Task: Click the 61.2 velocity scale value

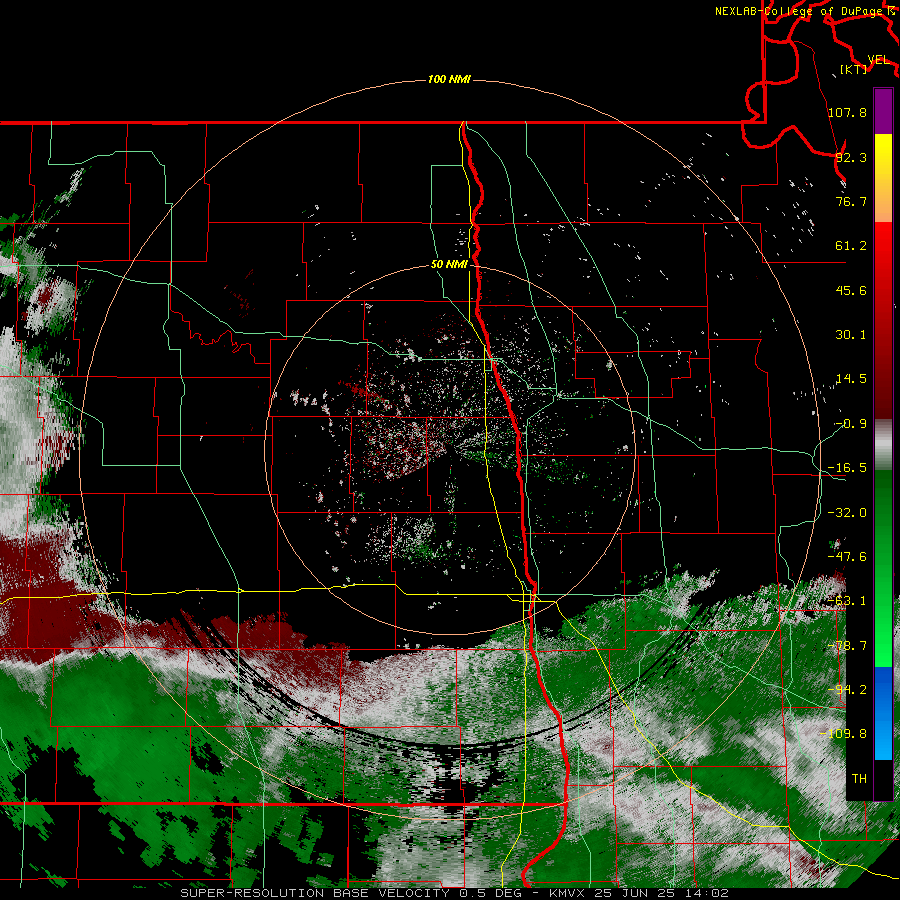Action: click(851, 246)
